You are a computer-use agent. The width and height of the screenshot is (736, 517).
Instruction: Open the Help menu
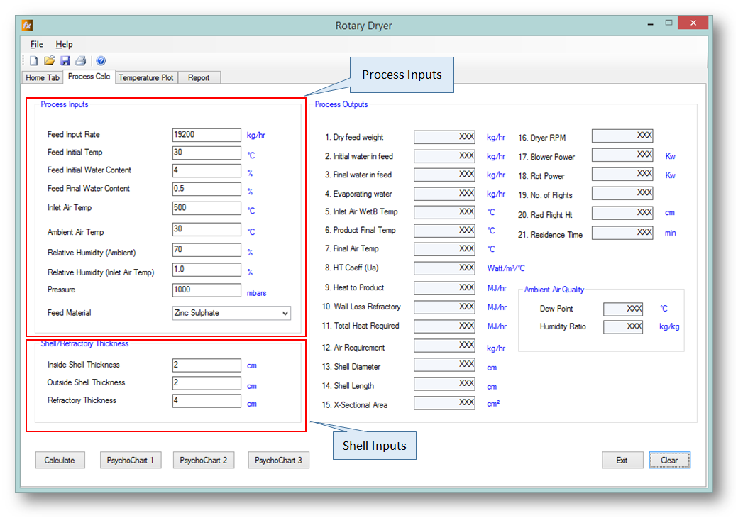64,44
